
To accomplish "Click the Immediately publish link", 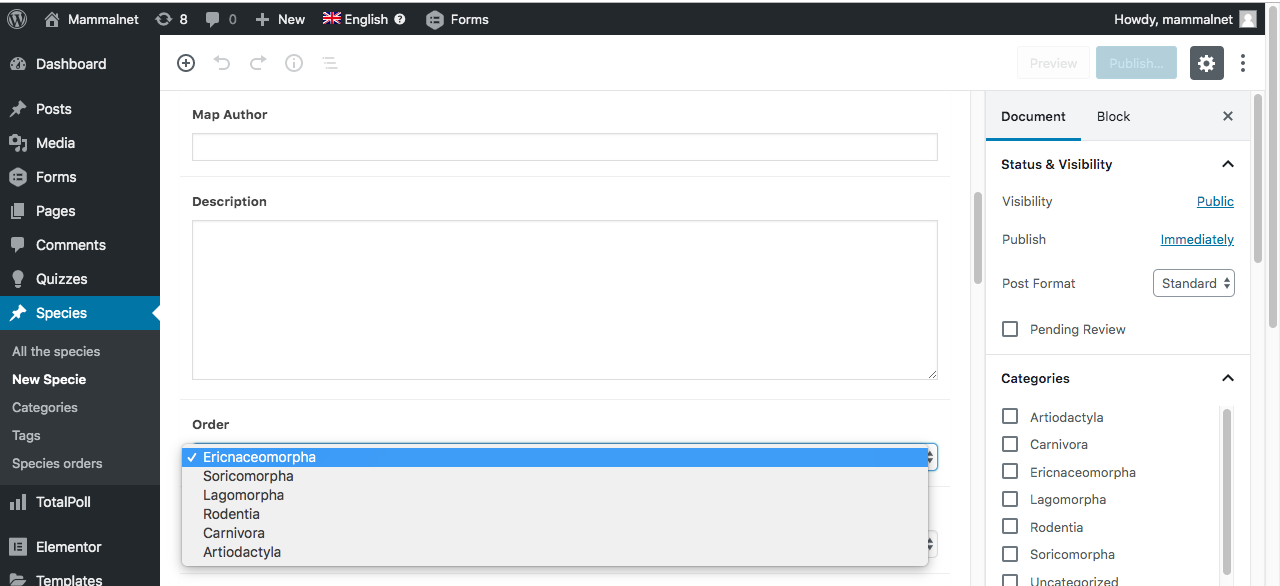I will click(1197, 239).
